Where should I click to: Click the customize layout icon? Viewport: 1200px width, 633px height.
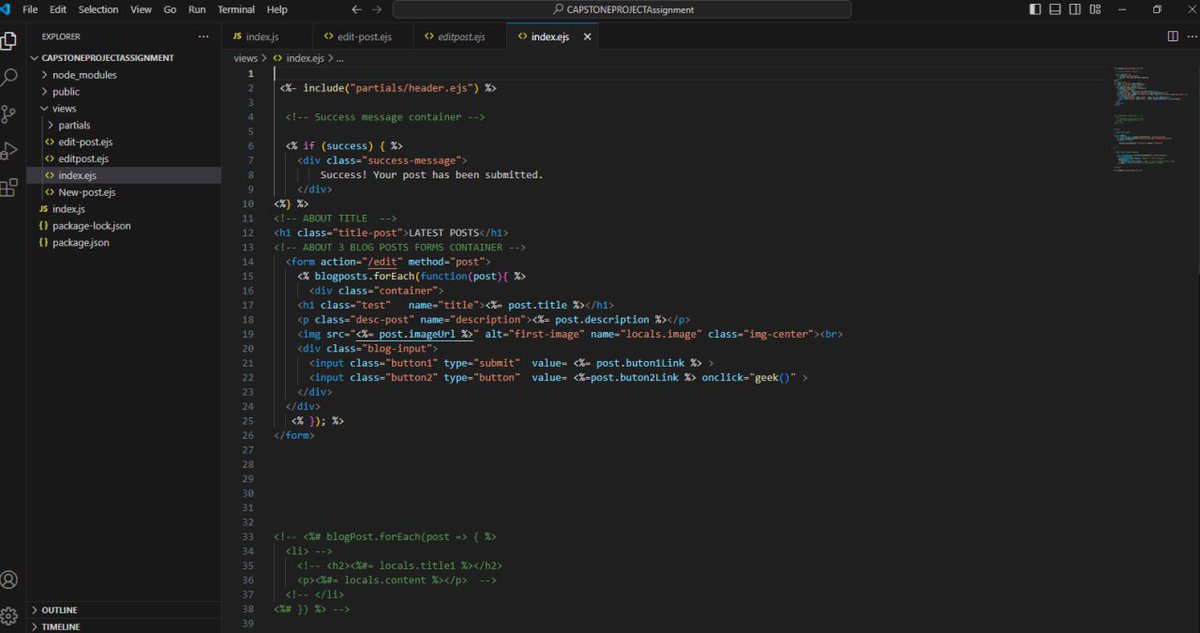click(x=1095, y=9)
